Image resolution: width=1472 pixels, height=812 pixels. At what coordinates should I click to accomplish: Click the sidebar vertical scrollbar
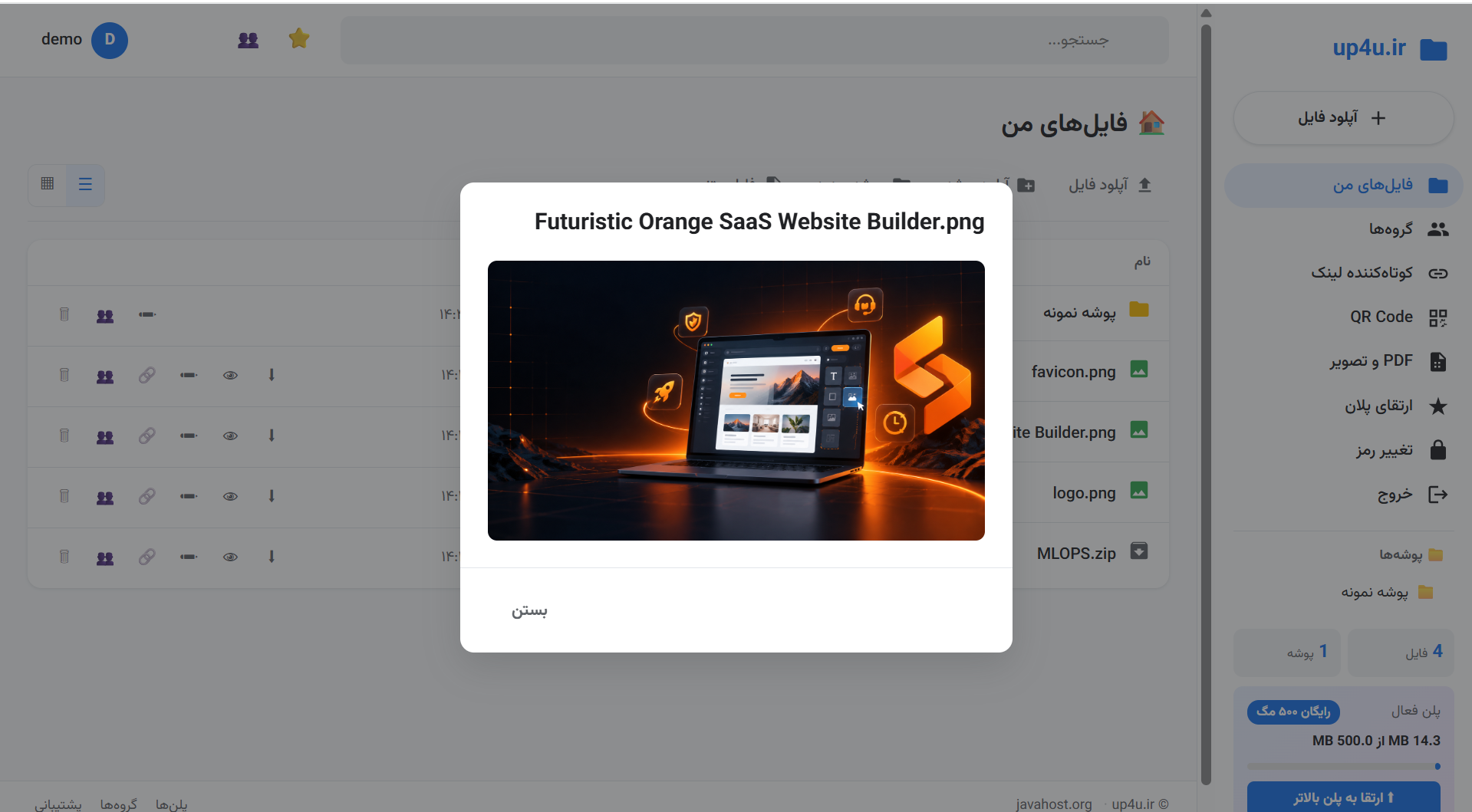click(1206, 405)
